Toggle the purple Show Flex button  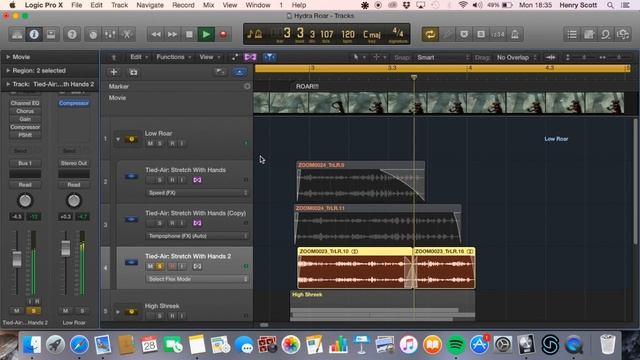pyautogui.click(x=250, y=57)
